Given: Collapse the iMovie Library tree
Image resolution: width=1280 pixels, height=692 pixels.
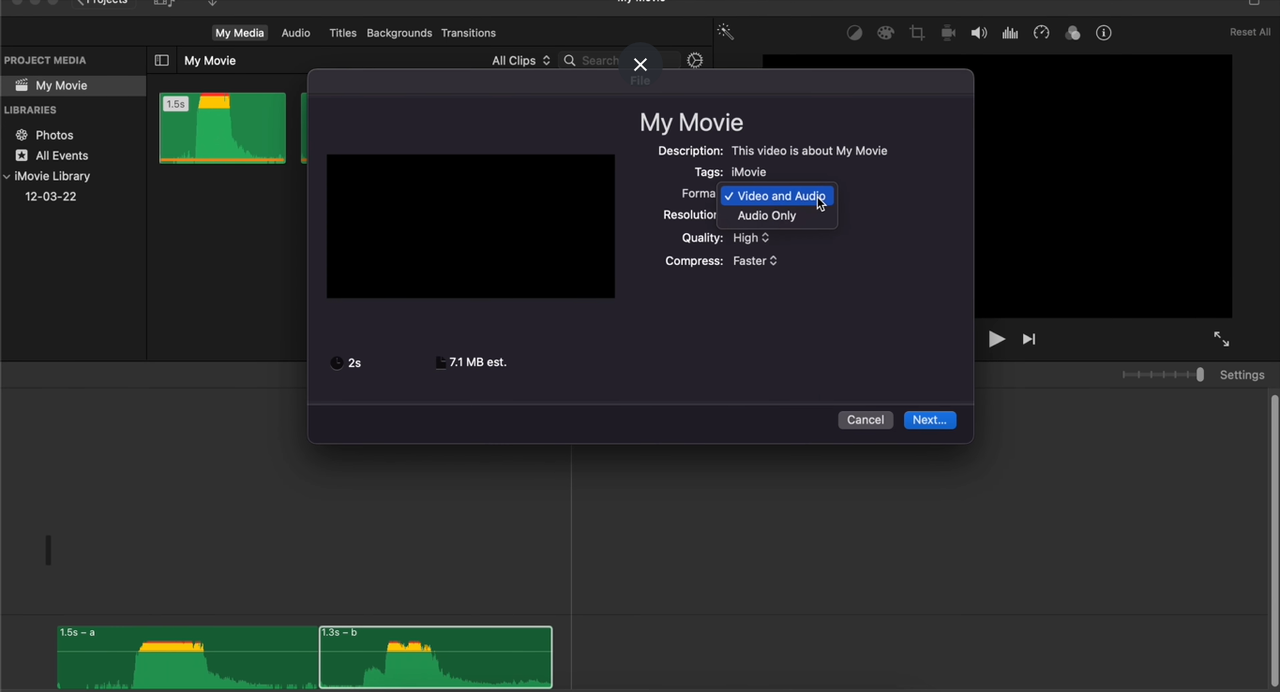Looking at the screenshot, I should click(7, 176).
